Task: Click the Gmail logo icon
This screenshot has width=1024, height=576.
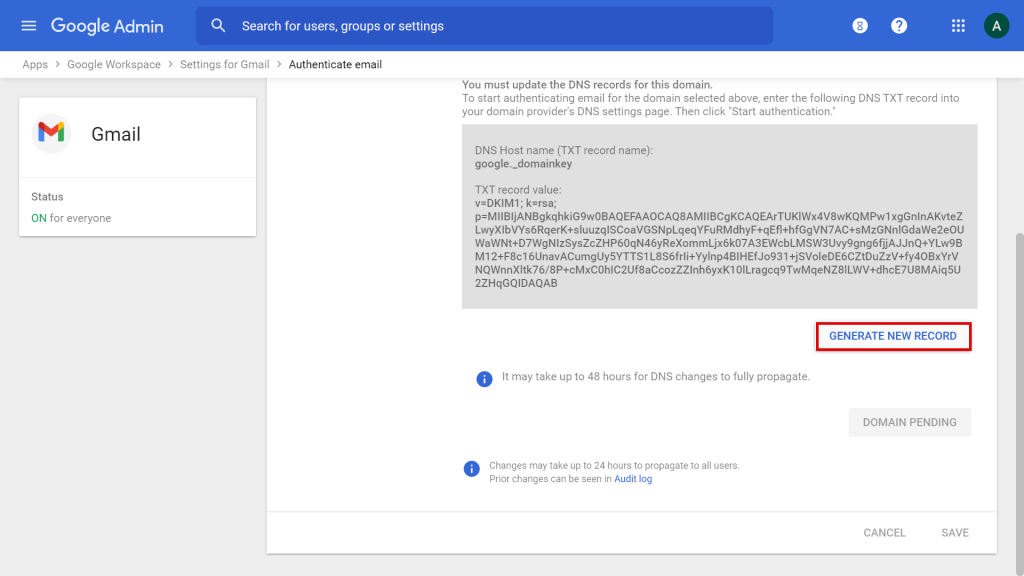Action: [x=51, y=133]
